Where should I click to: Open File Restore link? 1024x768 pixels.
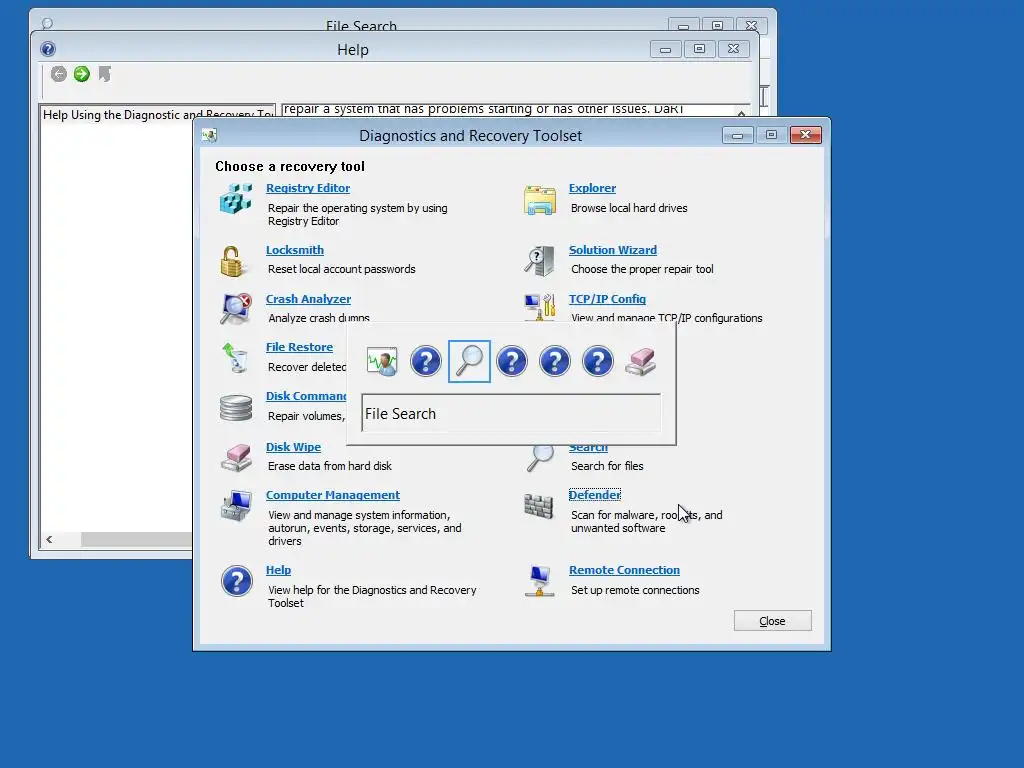[299, 347]
